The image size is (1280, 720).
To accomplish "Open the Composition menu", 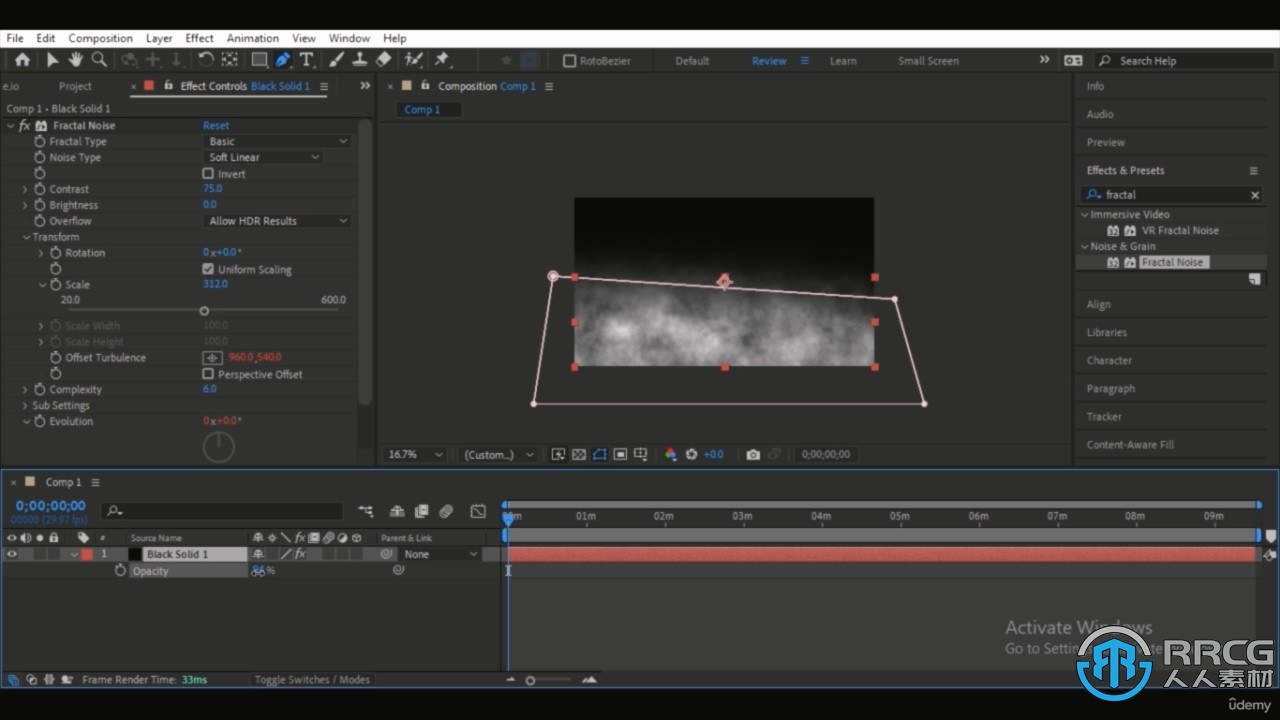I will [100, 38].
